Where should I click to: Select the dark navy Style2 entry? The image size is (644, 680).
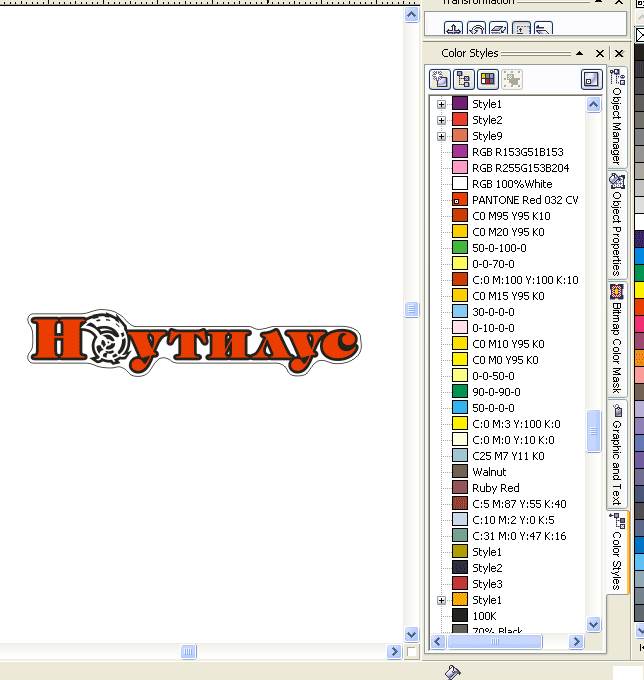coord(477,568)
